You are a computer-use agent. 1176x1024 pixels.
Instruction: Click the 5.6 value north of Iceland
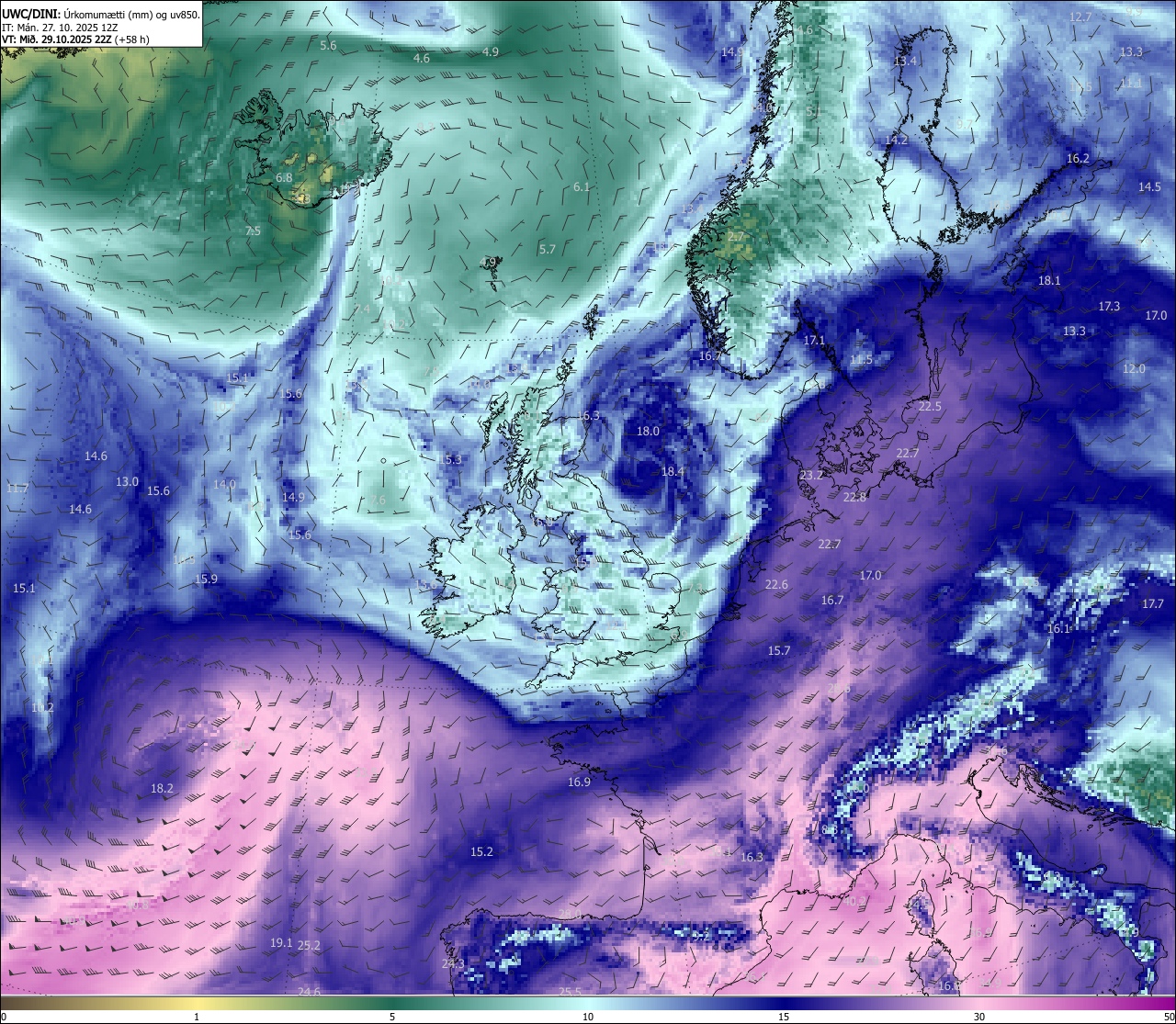coord(328,46)
